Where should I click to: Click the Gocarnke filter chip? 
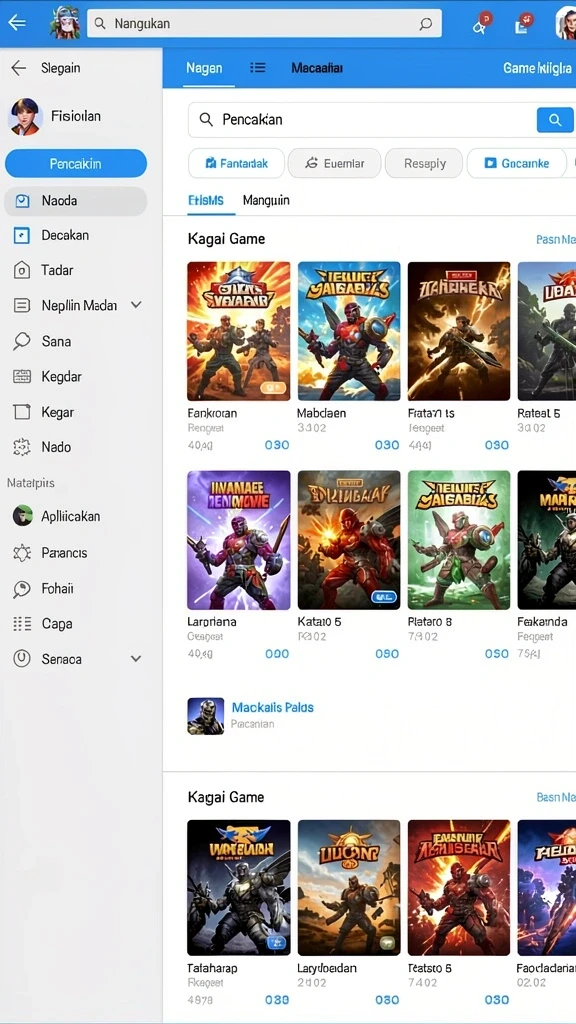(517, 163)
